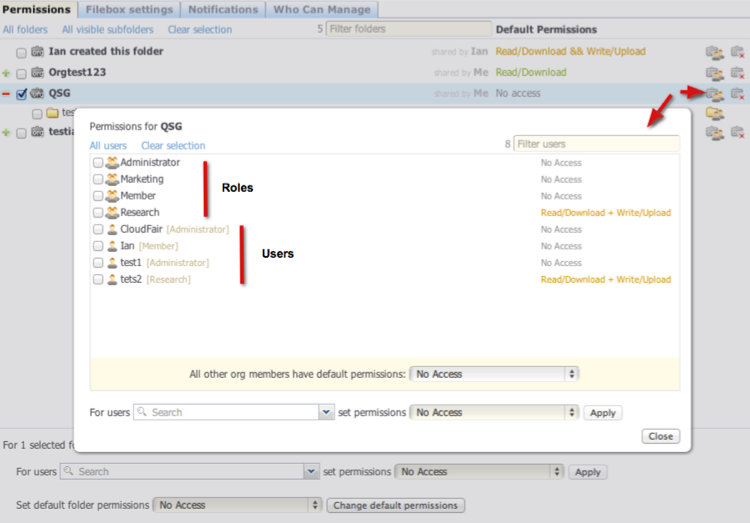
Task: Open the Who Can Manage tab
Action: [x=322, y=9]
